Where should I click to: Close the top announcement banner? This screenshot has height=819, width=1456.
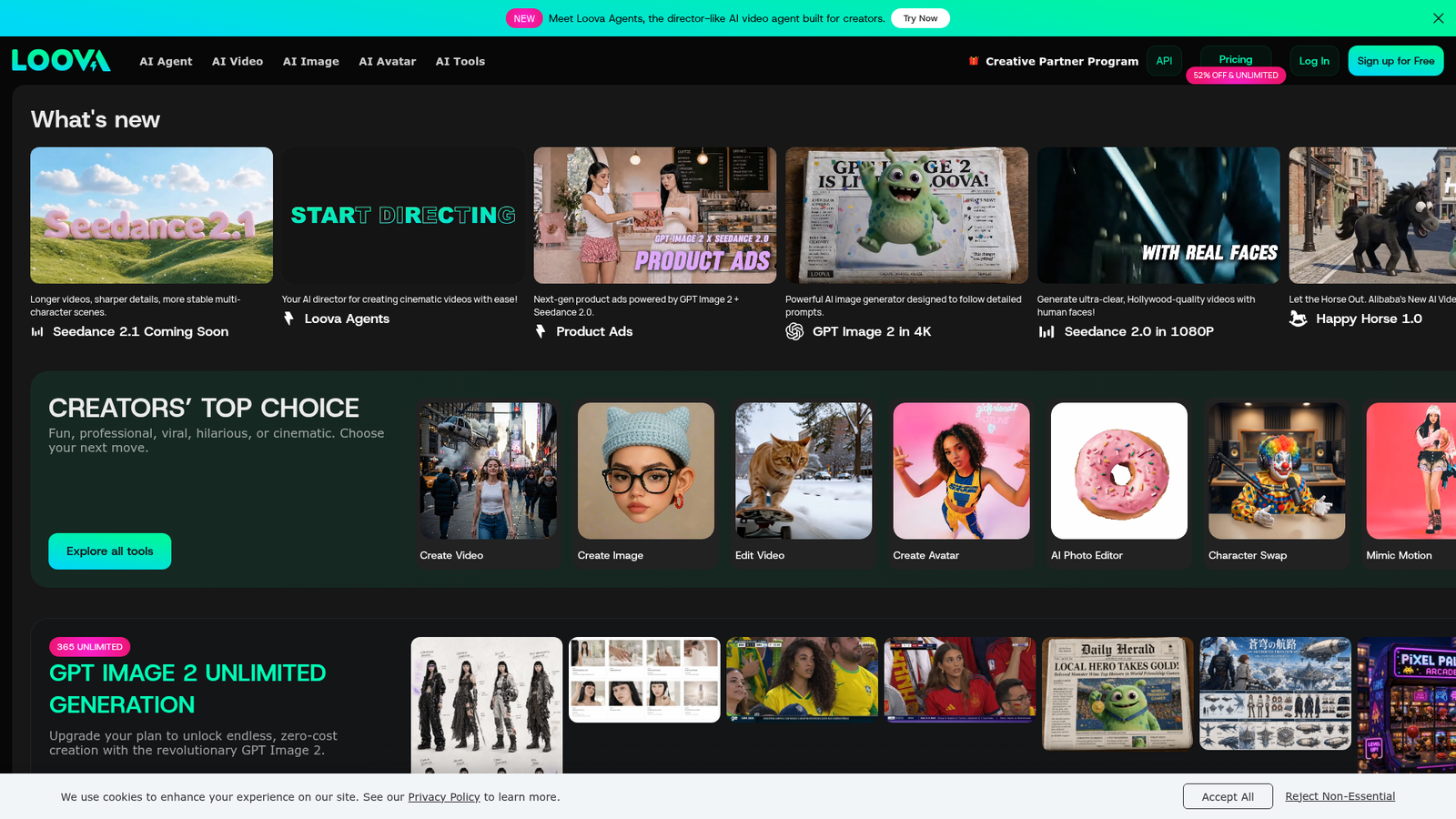[x=1438, y=18]
